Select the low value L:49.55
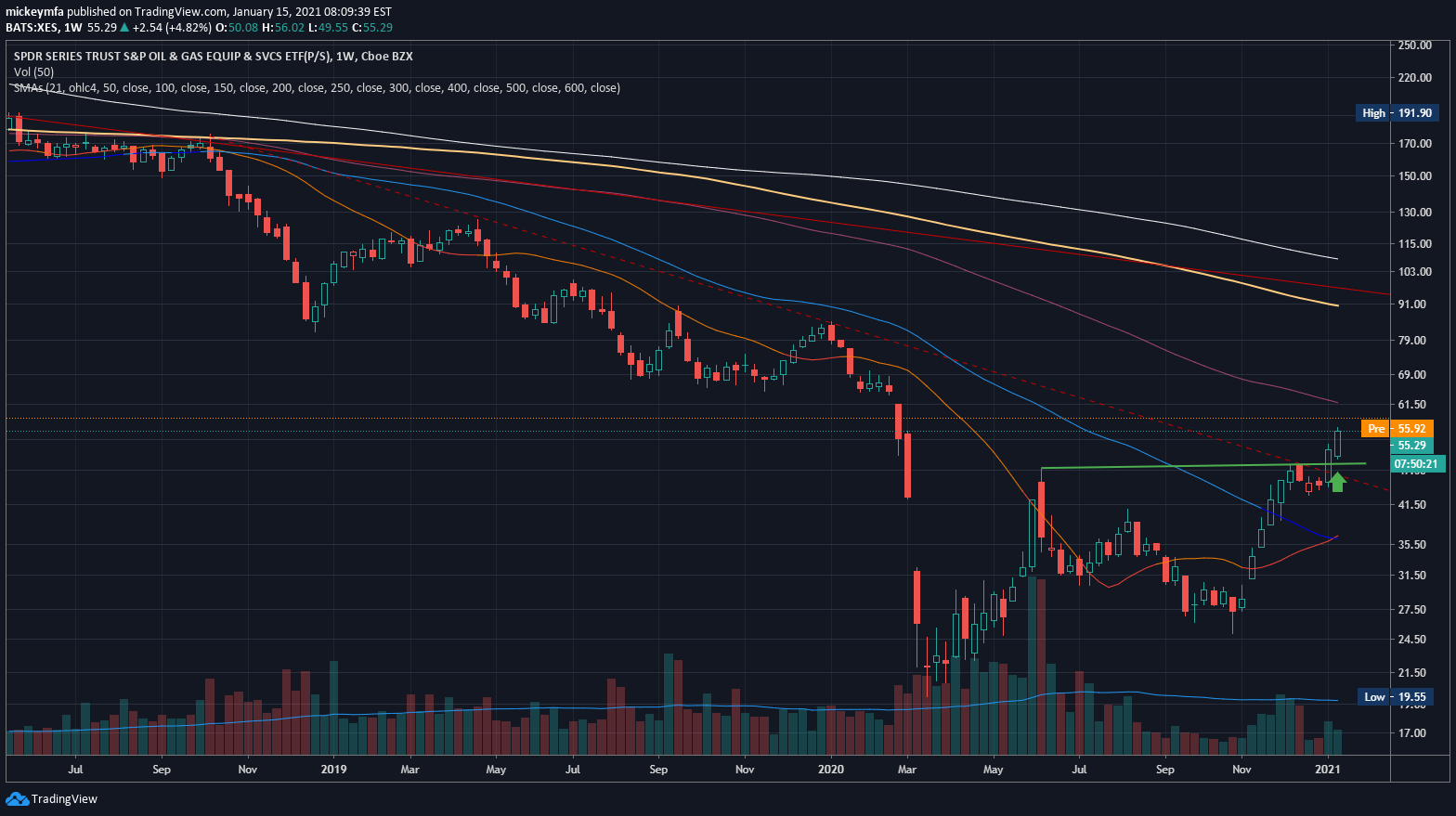The image size is (1456, 816). point(329,28)
